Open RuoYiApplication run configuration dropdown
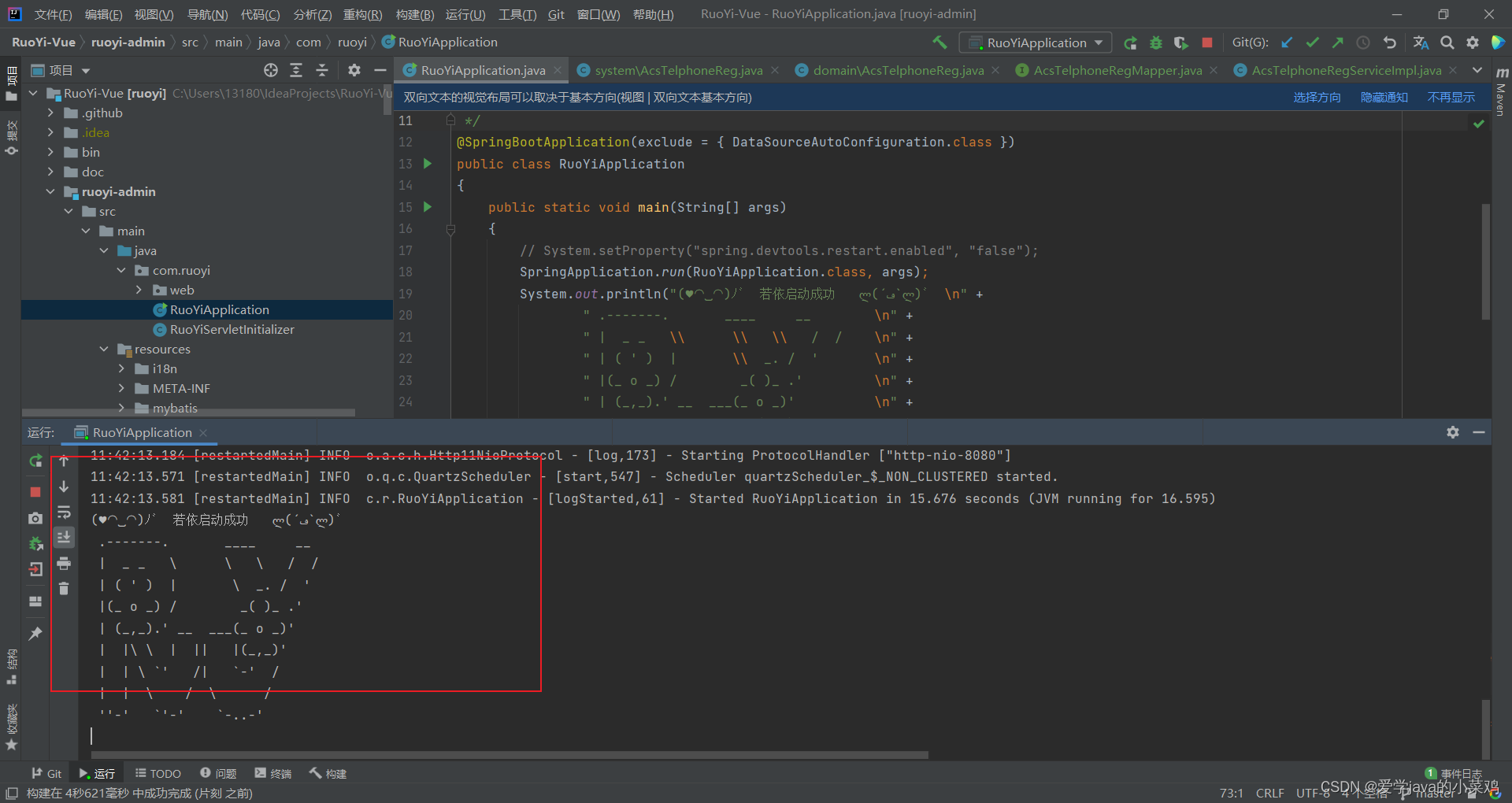This screenshot has height=803, width=1512. pyautogui.click(x=1036, y=43)
